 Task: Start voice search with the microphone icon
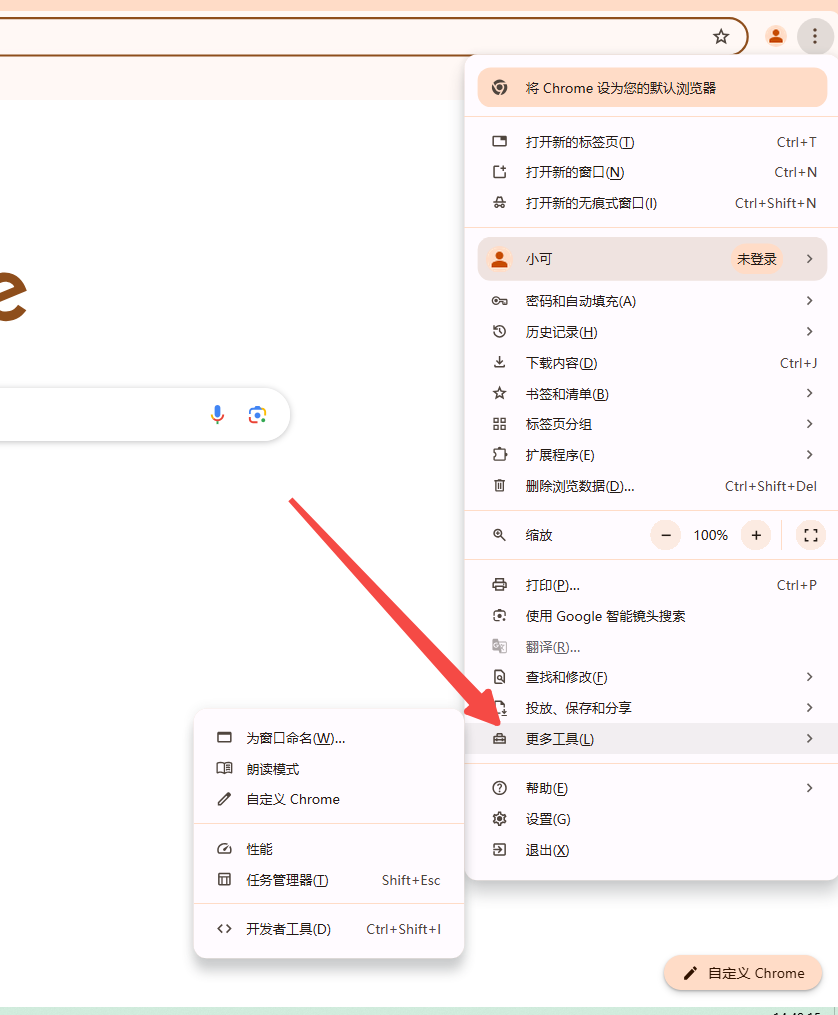point(217,414)
